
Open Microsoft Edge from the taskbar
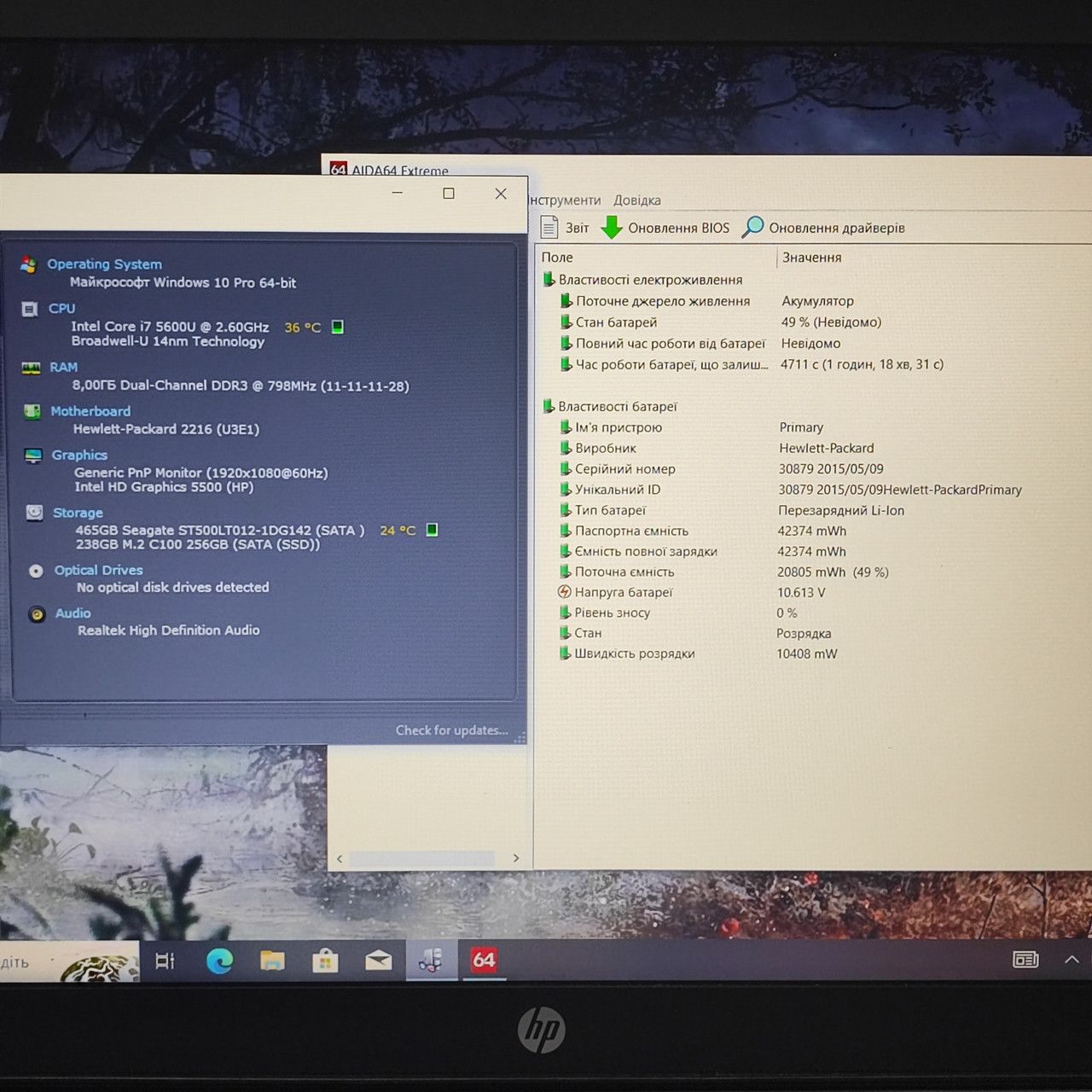point(219,961)
